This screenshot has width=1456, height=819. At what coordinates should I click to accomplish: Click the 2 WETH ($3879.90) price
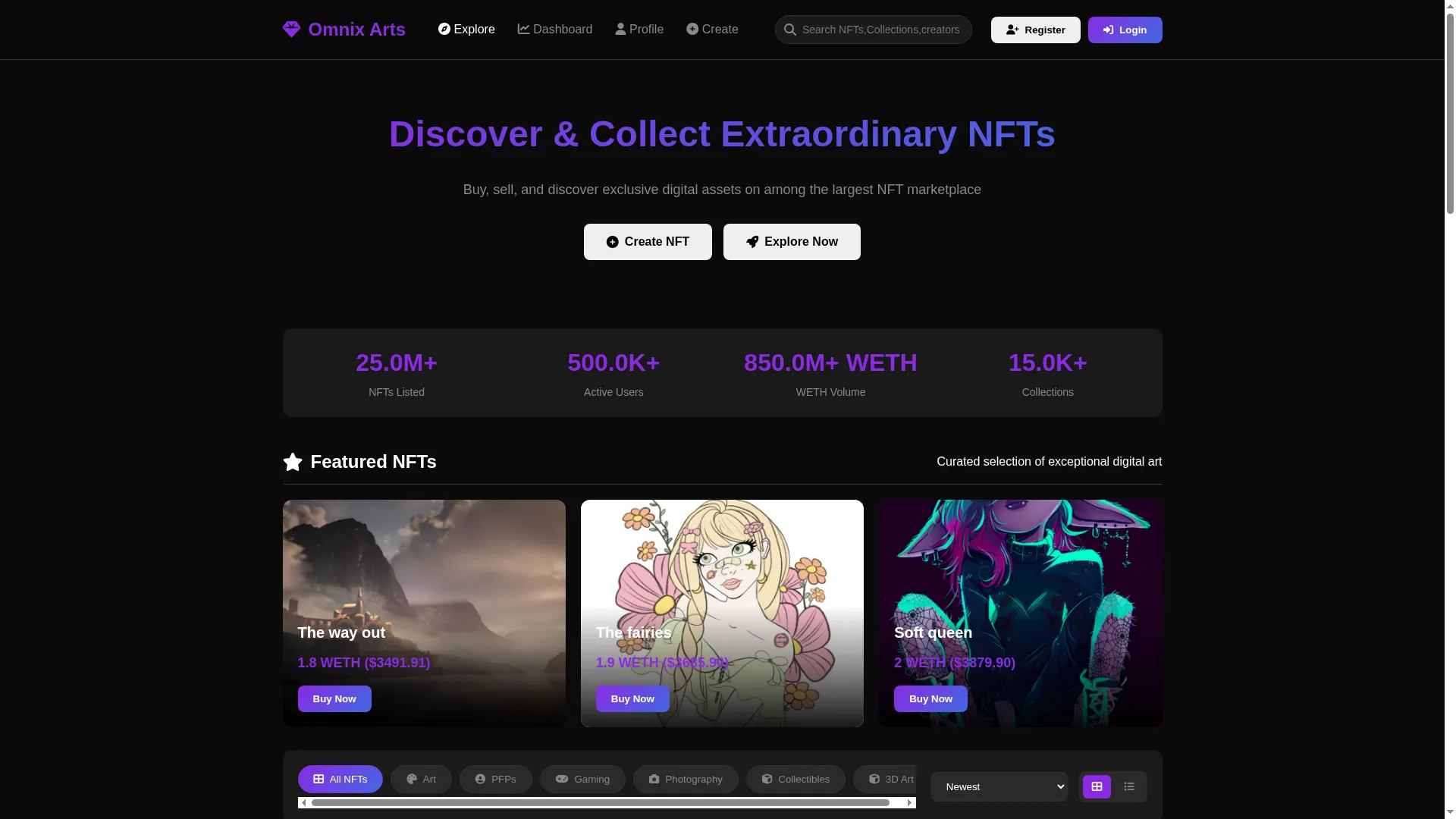tap(955, 663)
